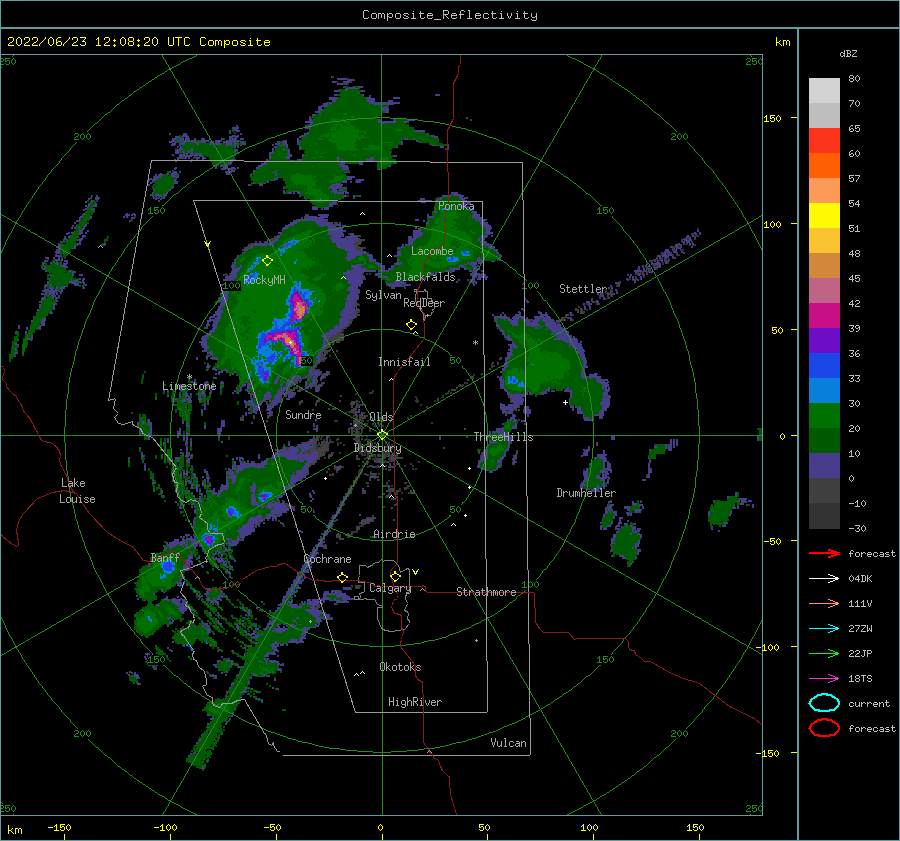
Task: Select the 20 dBZ green swatch
Action: click(824, 416)
